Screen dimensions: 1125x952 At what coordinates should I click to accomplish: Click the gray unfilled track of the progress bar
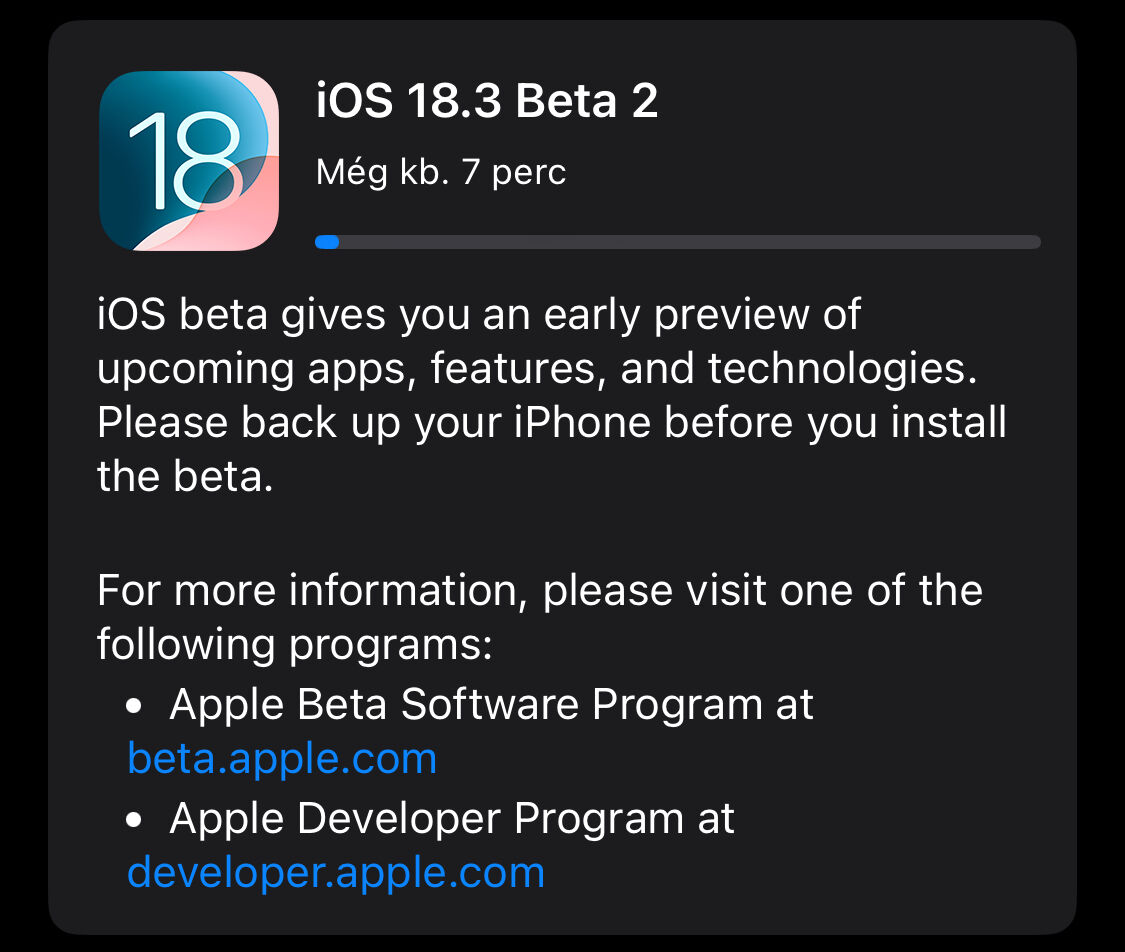click(689, 242)
